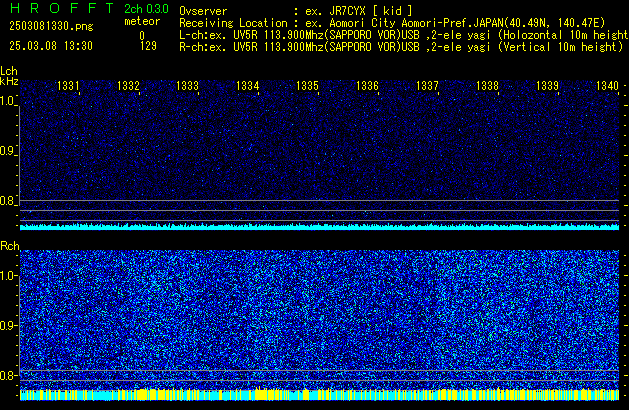Click the Rch 1.0 frequency label

point(8,276)
